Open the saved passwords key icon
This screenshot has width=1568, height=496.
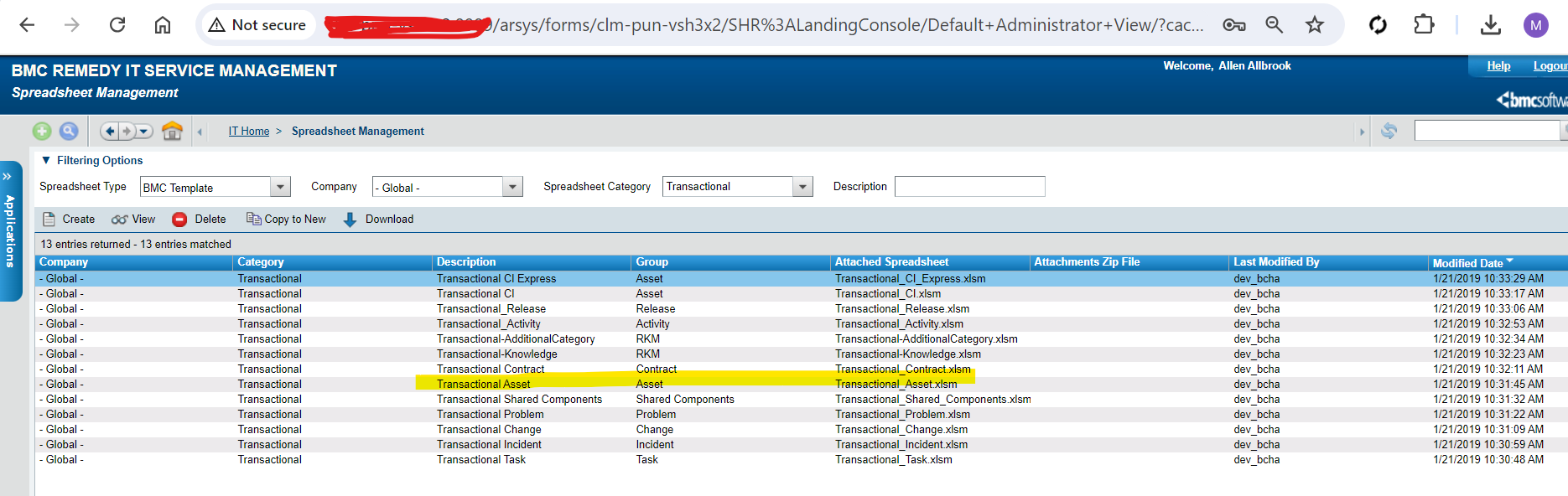coord(1234,25)
